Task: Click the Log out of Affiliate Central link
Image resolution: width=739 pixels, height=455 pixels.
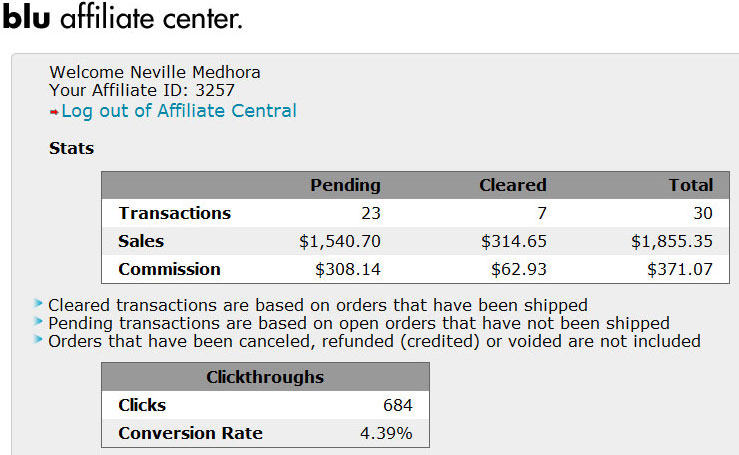Action: (x=179, y=111)
